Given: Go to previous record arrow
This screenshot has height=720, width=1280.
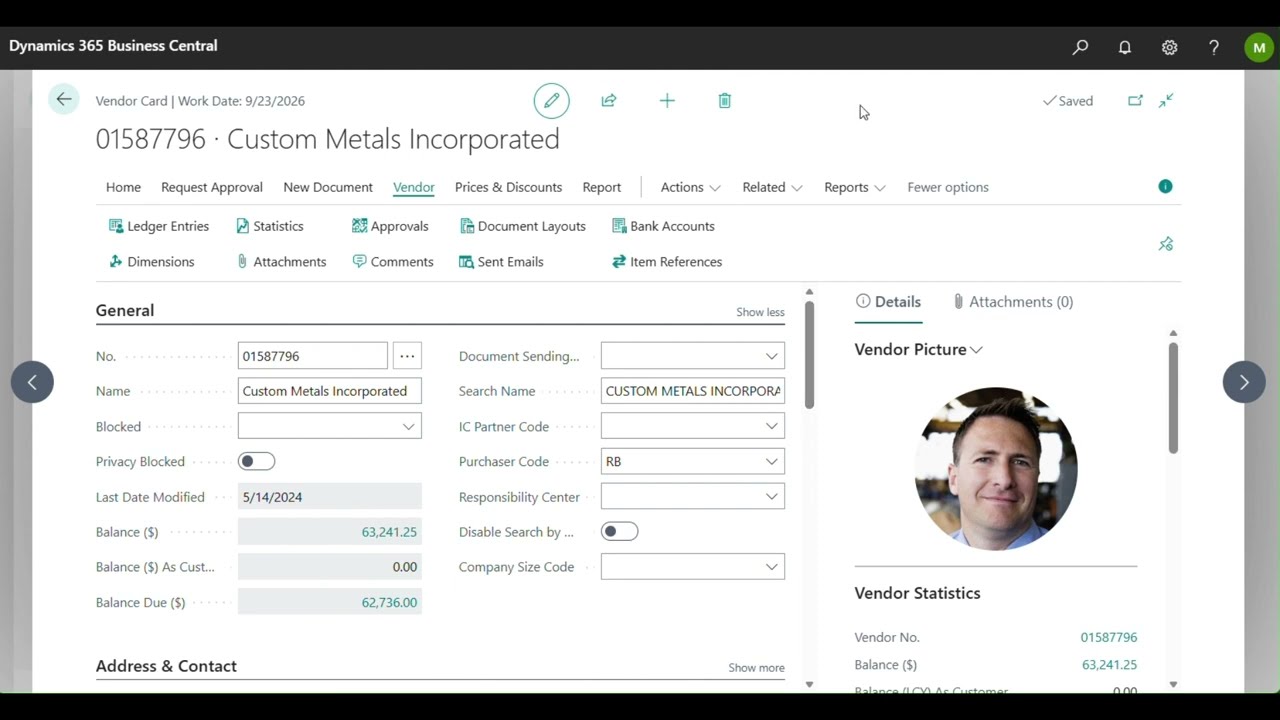Looking at the screenshot, I should [32, 382].
